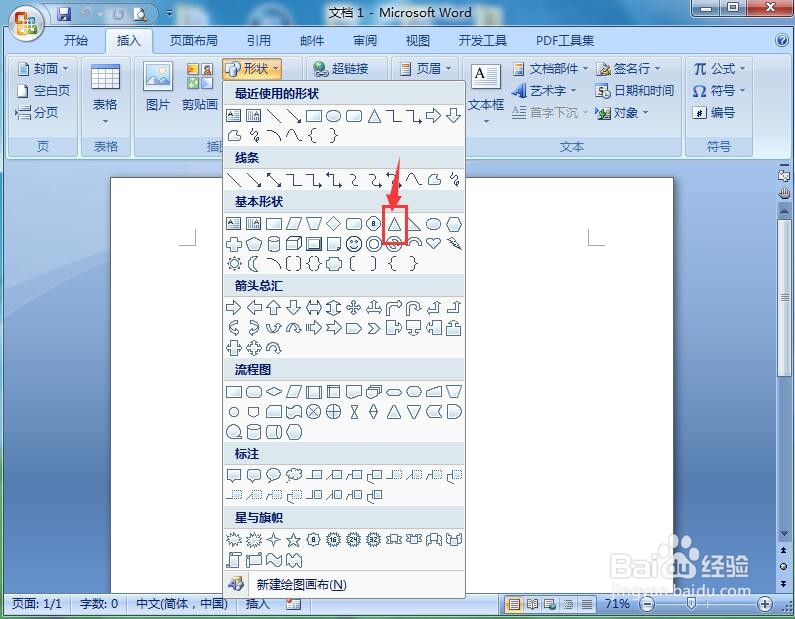Switch to Draft view in the status bar

[587, 604]
